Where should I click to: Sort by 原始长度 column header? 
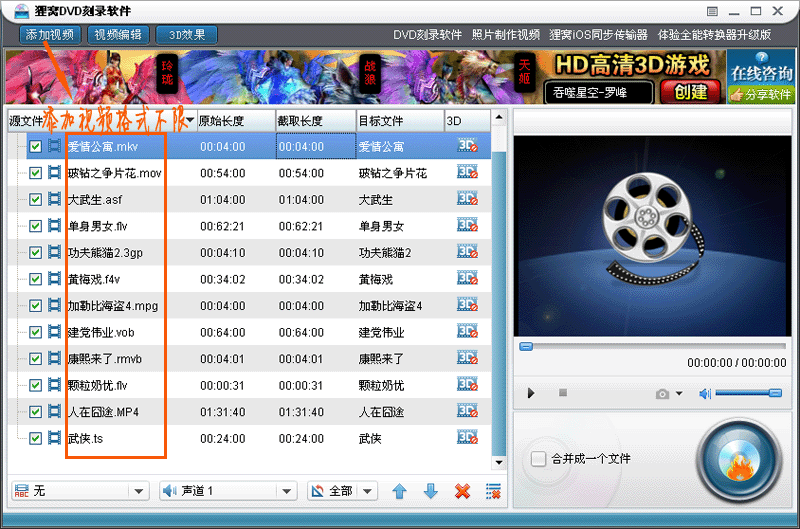pos(236,121)
